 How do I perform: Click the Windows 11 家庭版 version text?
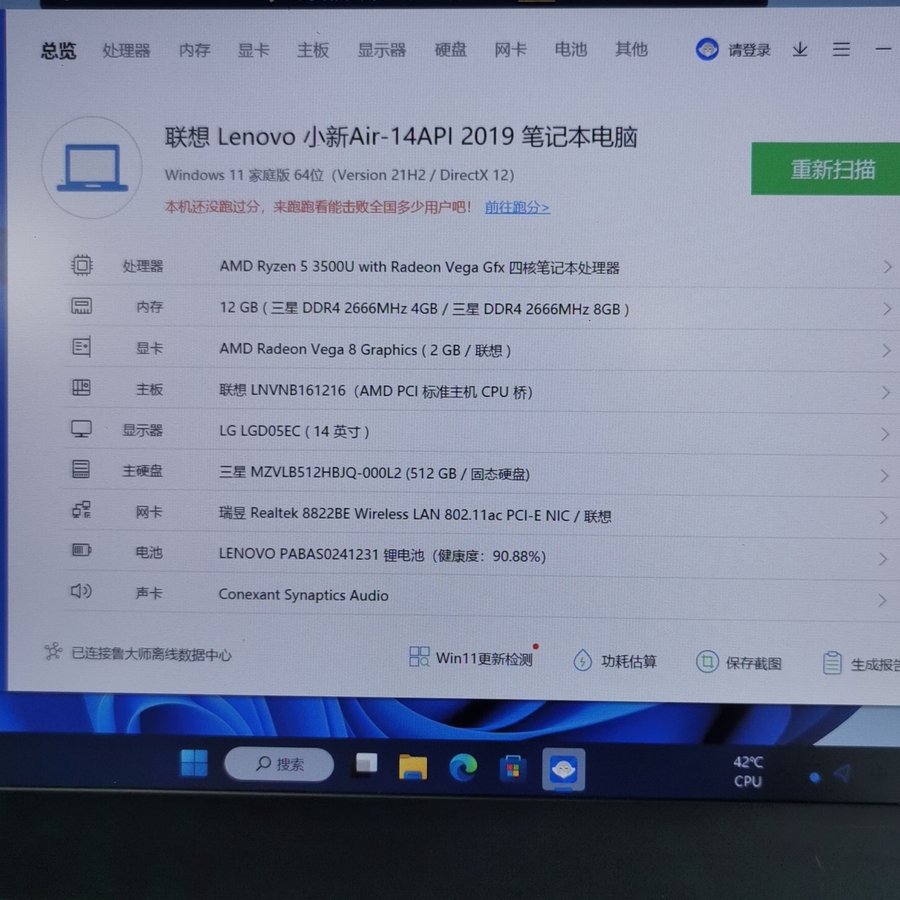click(x=339, y=175)
